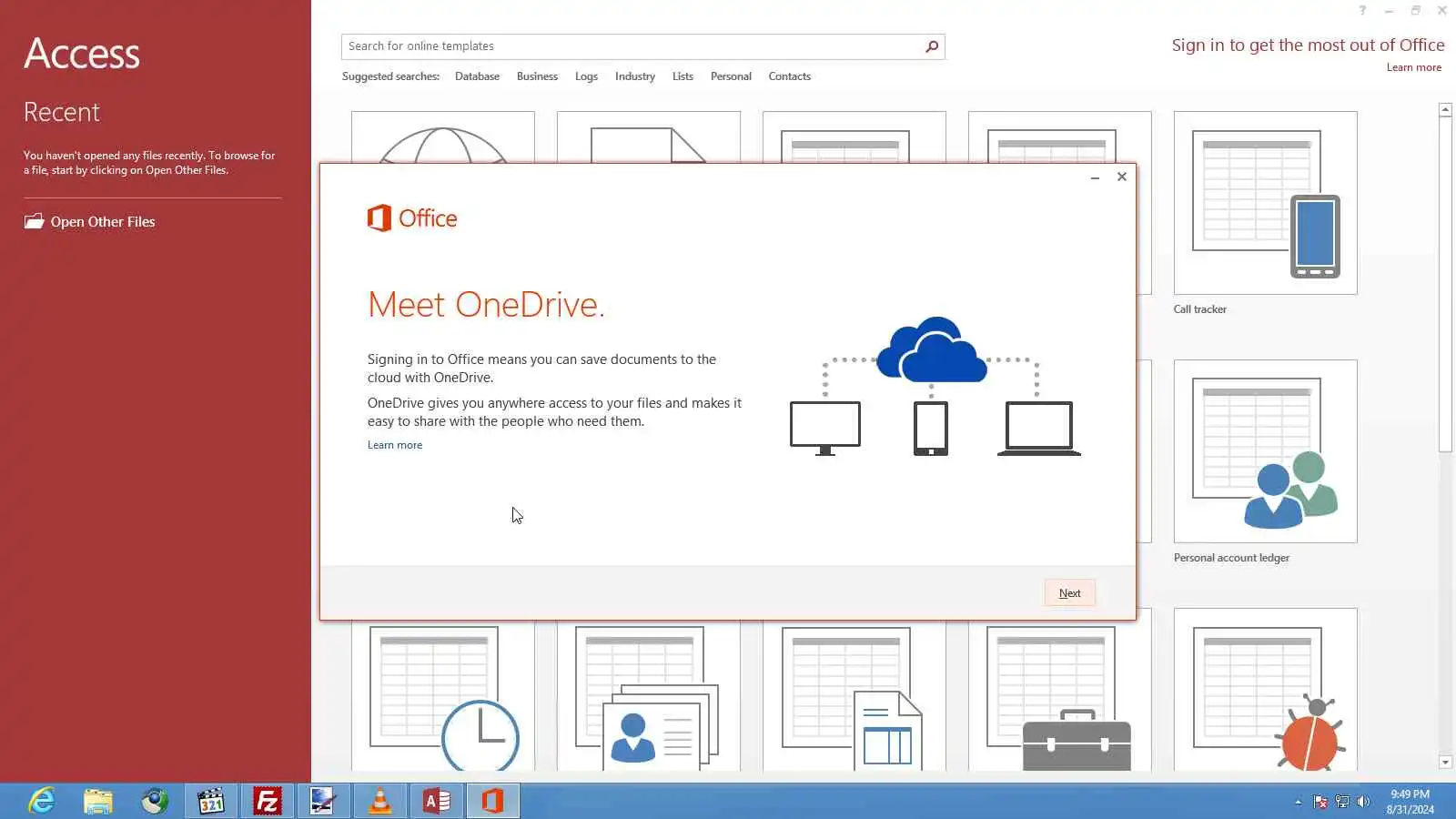
Task: Select the Industry suggested search
Action: pos(634,76)
